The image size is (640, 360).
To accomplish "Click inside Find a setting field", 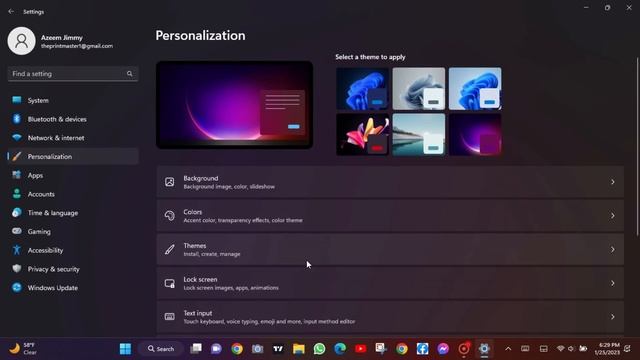I will coord(73,74).
